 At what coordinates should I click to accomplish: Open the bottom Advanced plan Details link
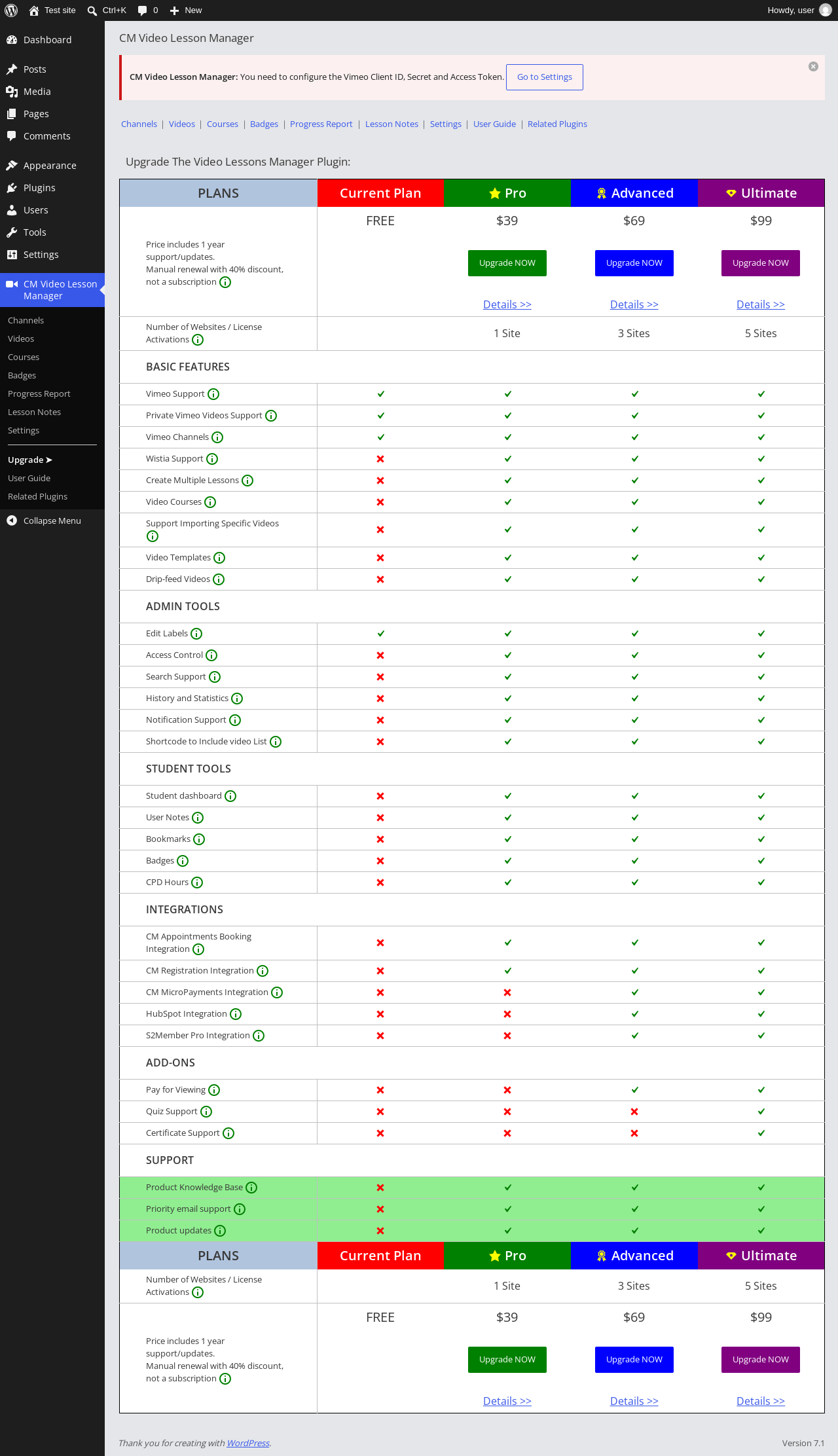[x=634, y=1401]
